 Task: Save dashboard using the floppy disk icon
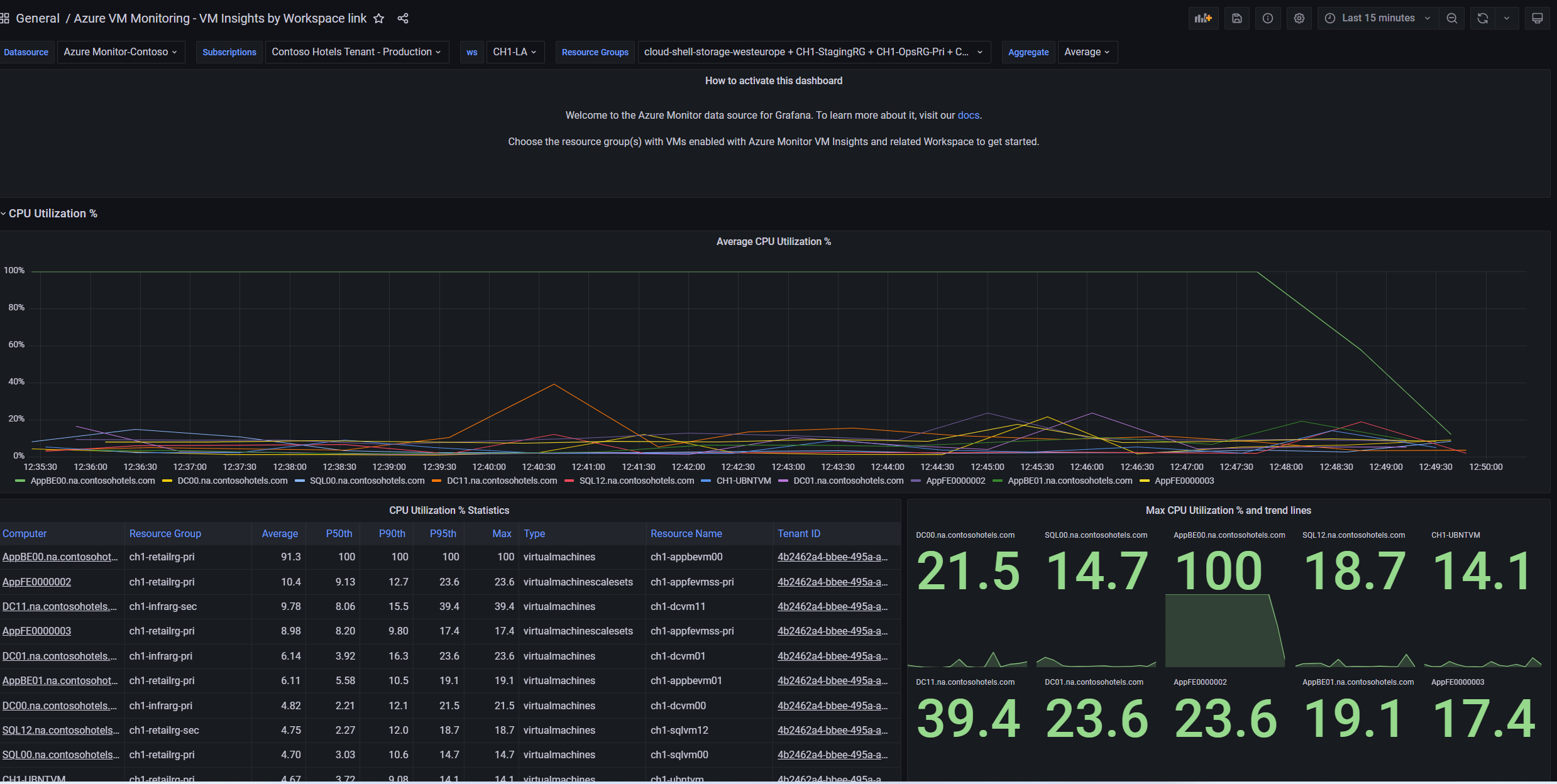1236,18
